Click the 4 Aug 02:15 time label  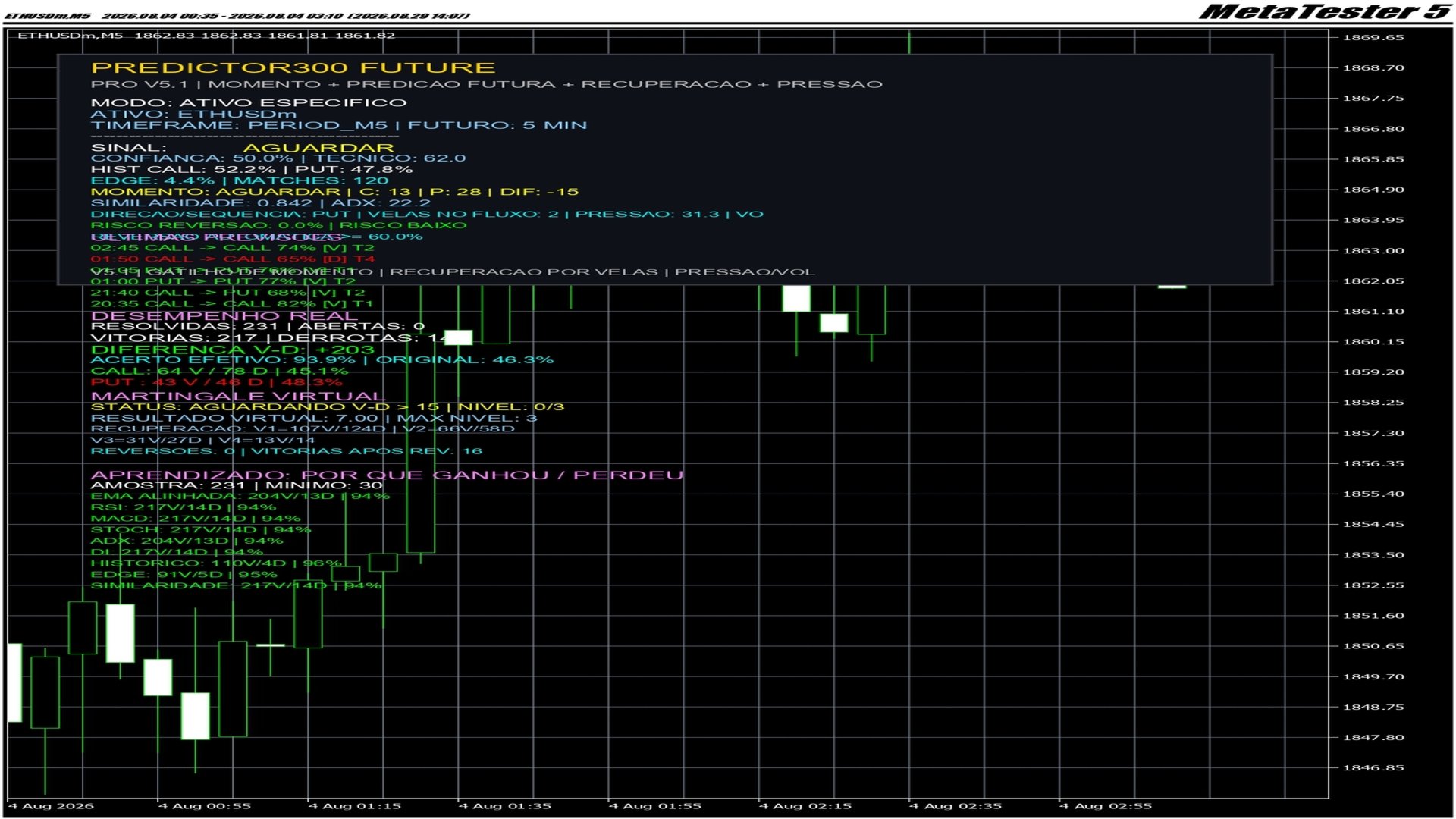click(x=805, y=806)
